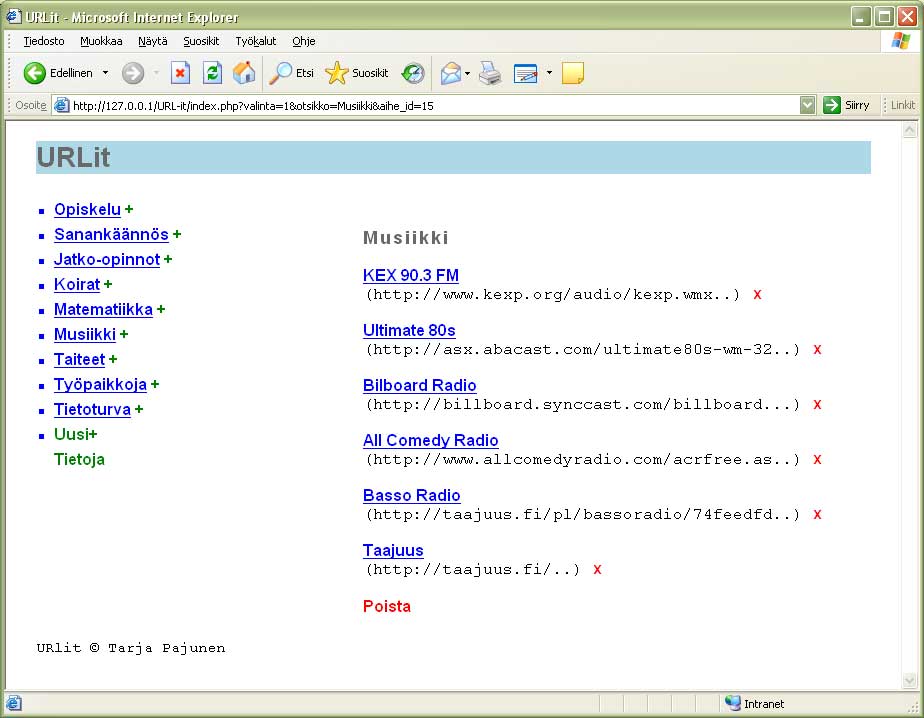Click the Edellinen back arrow icon

click(34, 73)
